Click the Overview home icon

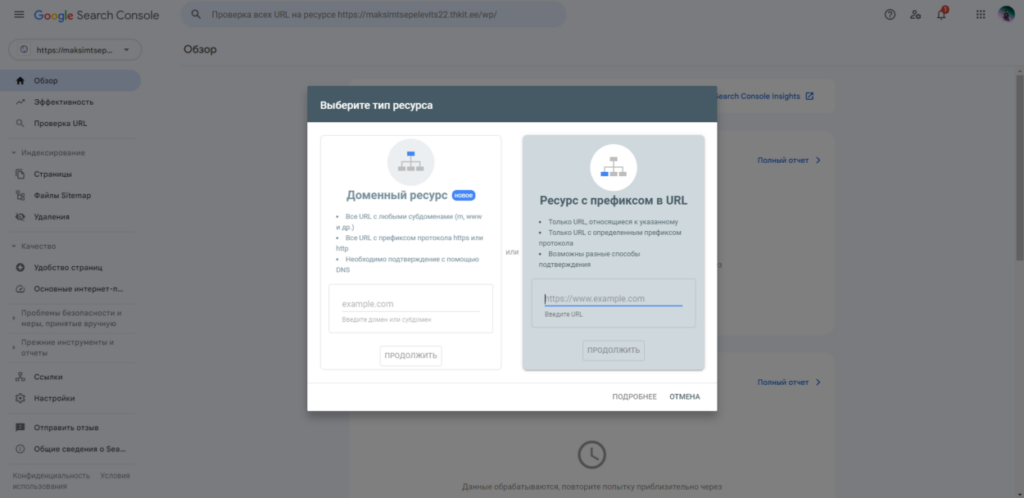click(20, 81)
